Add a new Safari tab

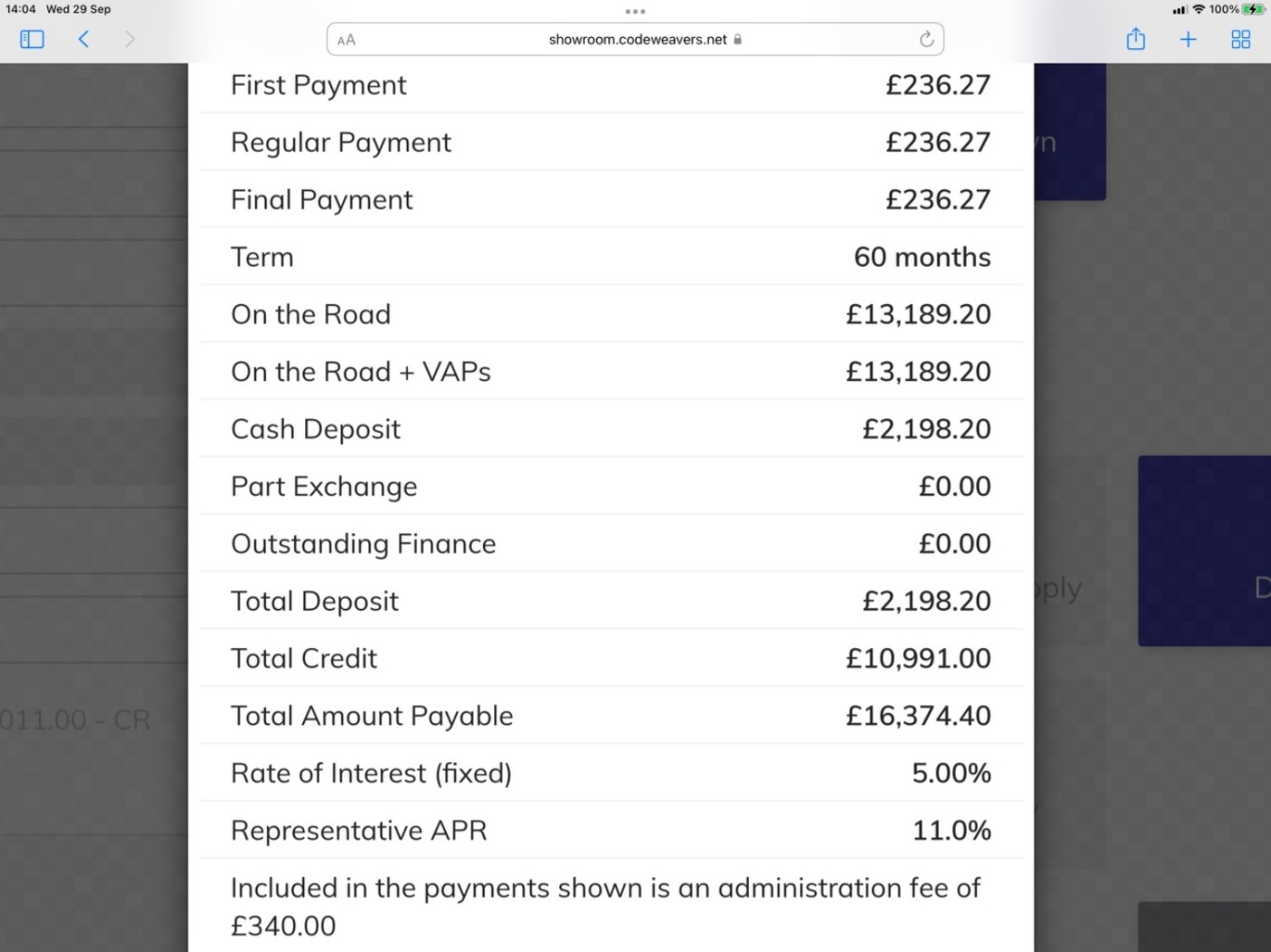[x=1188, y=39]
